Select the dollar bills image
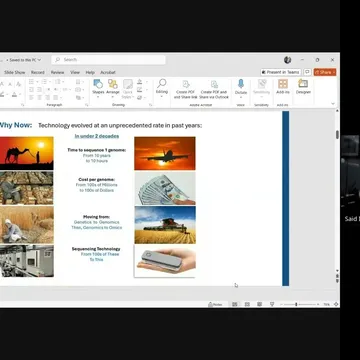 165,188
